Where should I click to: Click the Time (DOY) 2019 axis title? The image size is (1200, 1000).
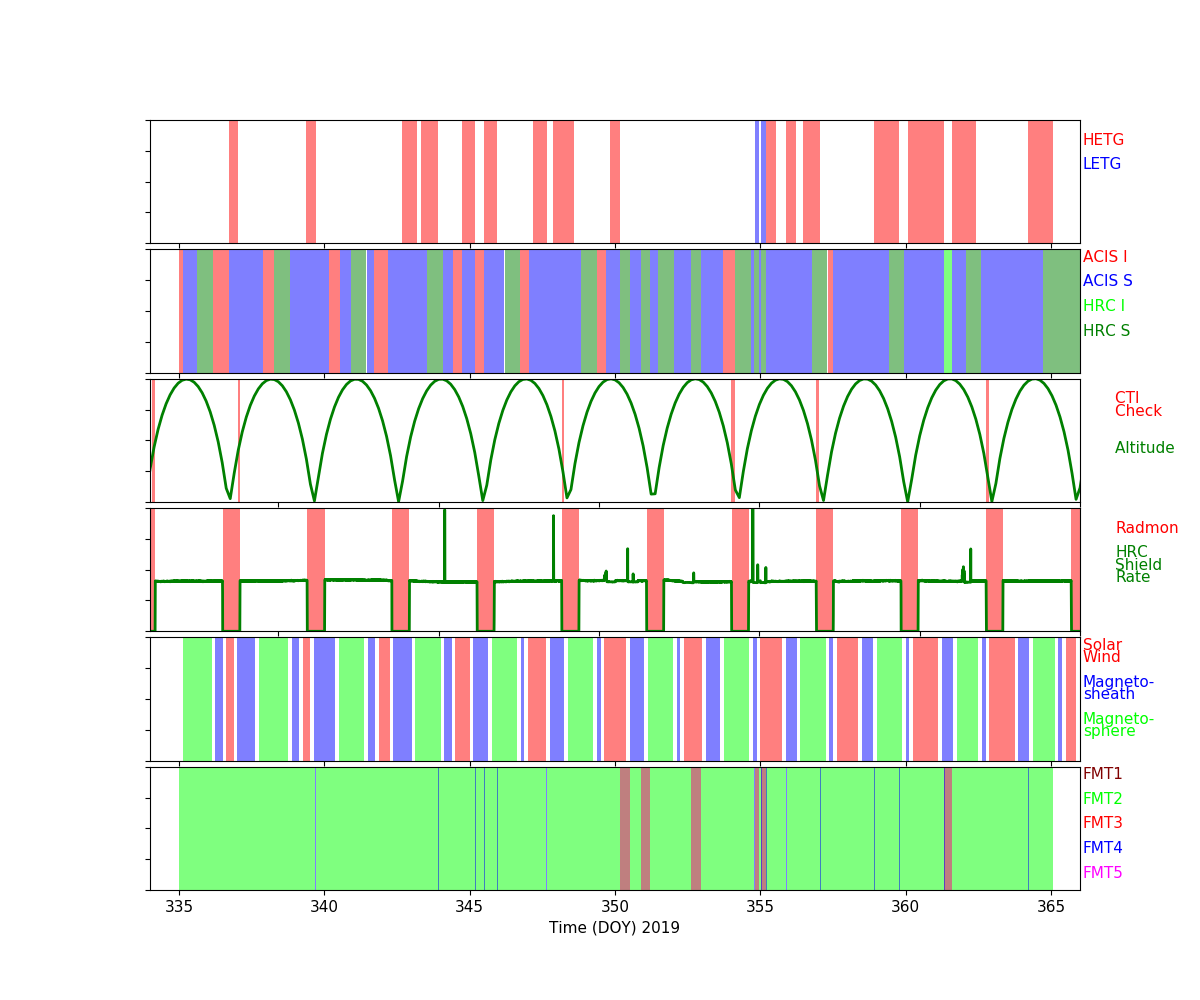pyautogui.click(x=614, y=928)
